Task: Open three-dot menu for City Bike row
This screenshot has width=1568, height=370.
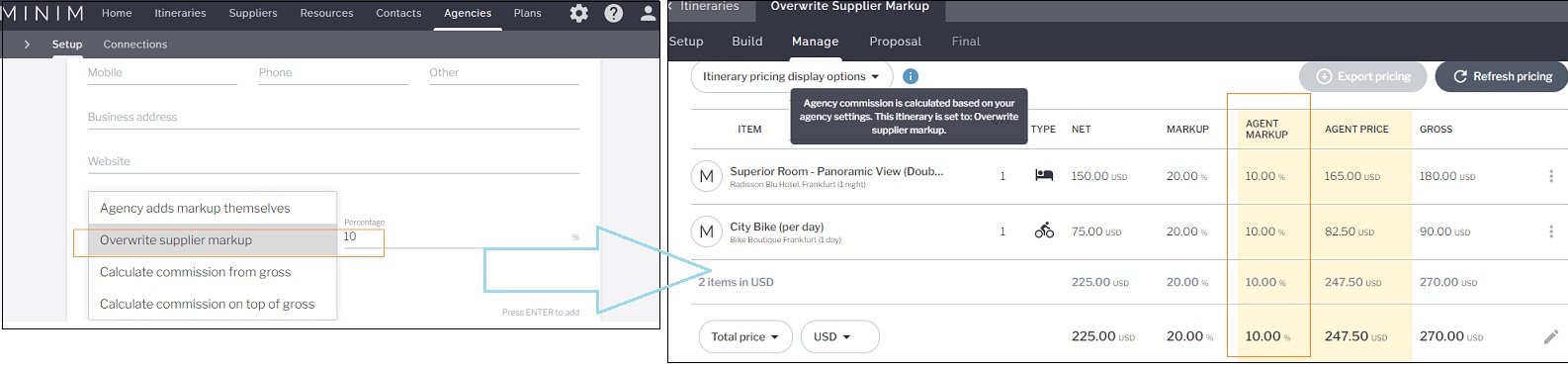Action: (x=1550, y=231)
